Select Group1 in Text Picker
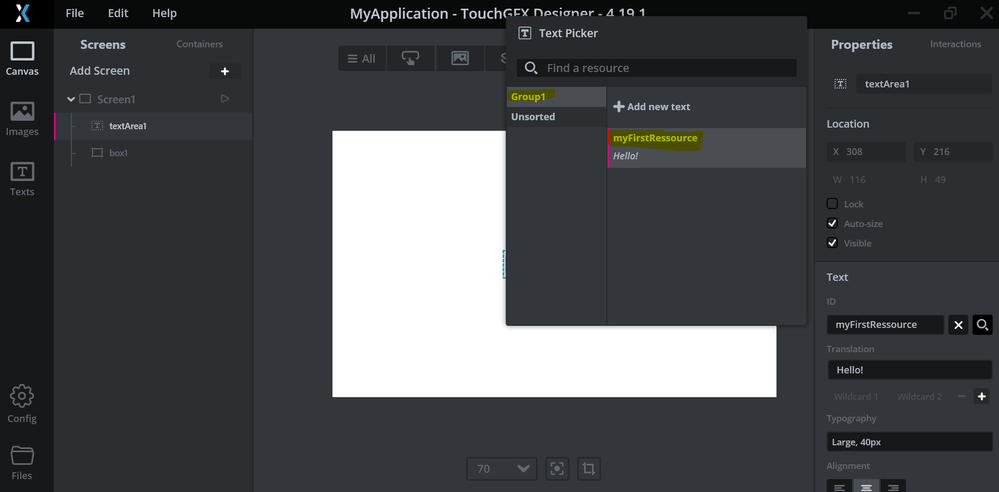This screenshot has height=492, width=999. (557, 97)
